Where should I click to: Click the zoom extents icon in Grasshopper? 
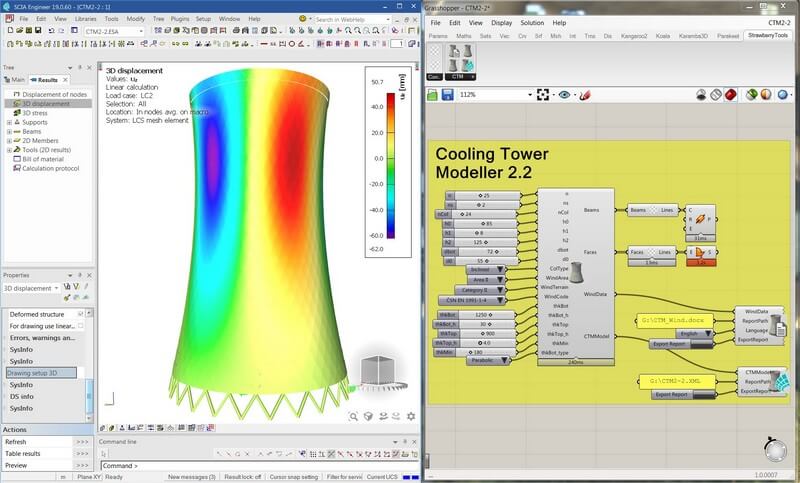543,95
